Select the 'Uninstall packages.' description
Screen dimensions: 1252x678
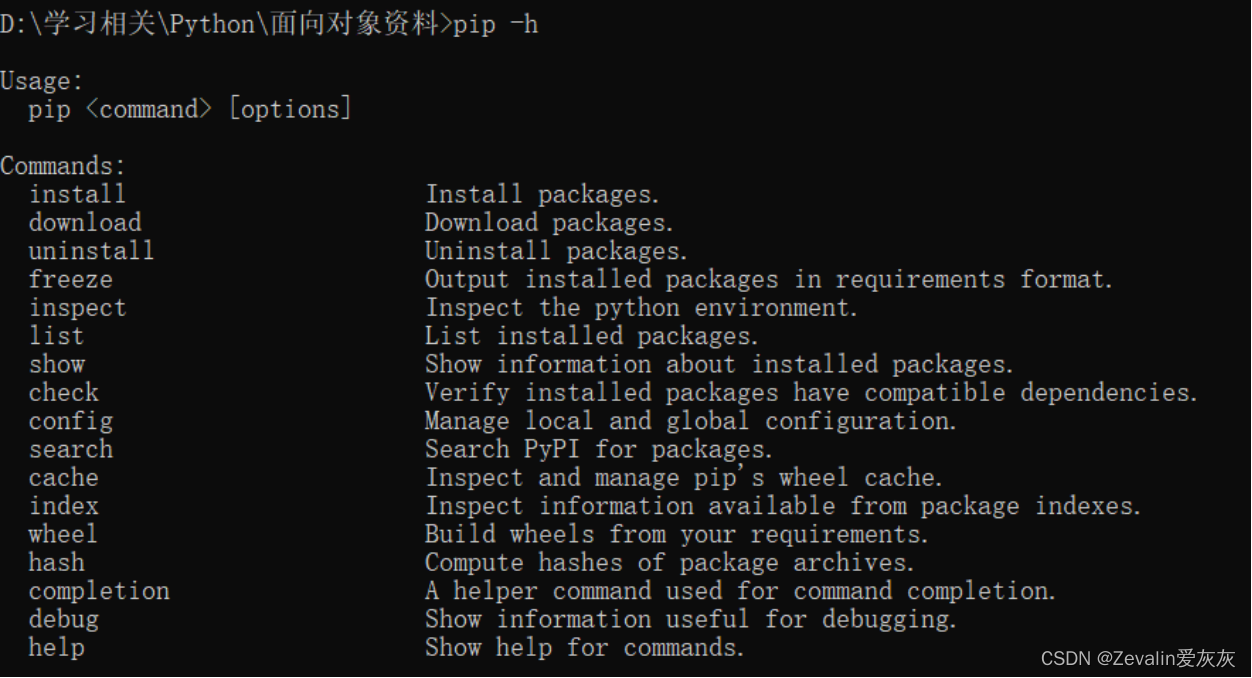point(557,250)
